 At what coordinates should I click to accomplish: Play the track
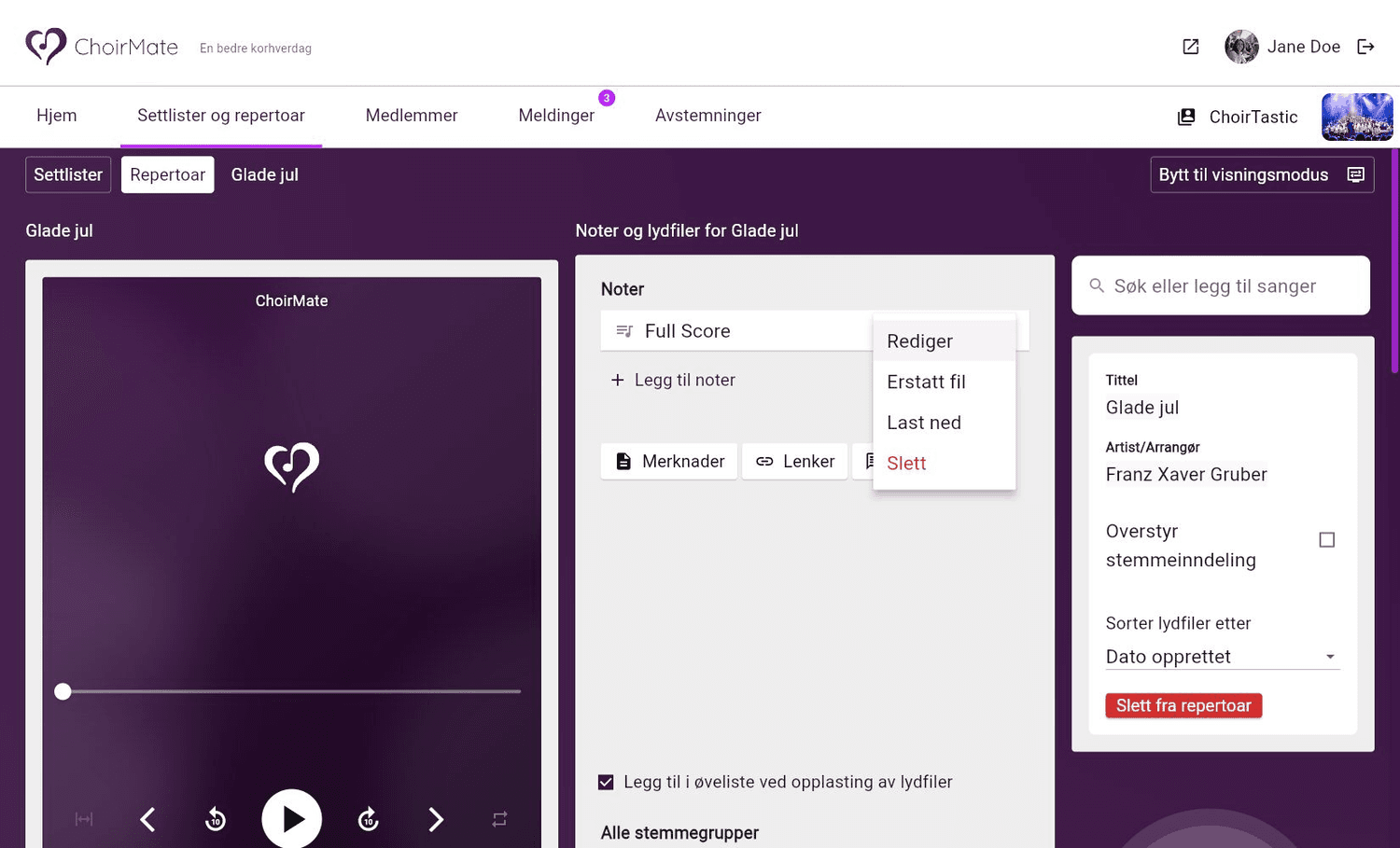(292, 819)
